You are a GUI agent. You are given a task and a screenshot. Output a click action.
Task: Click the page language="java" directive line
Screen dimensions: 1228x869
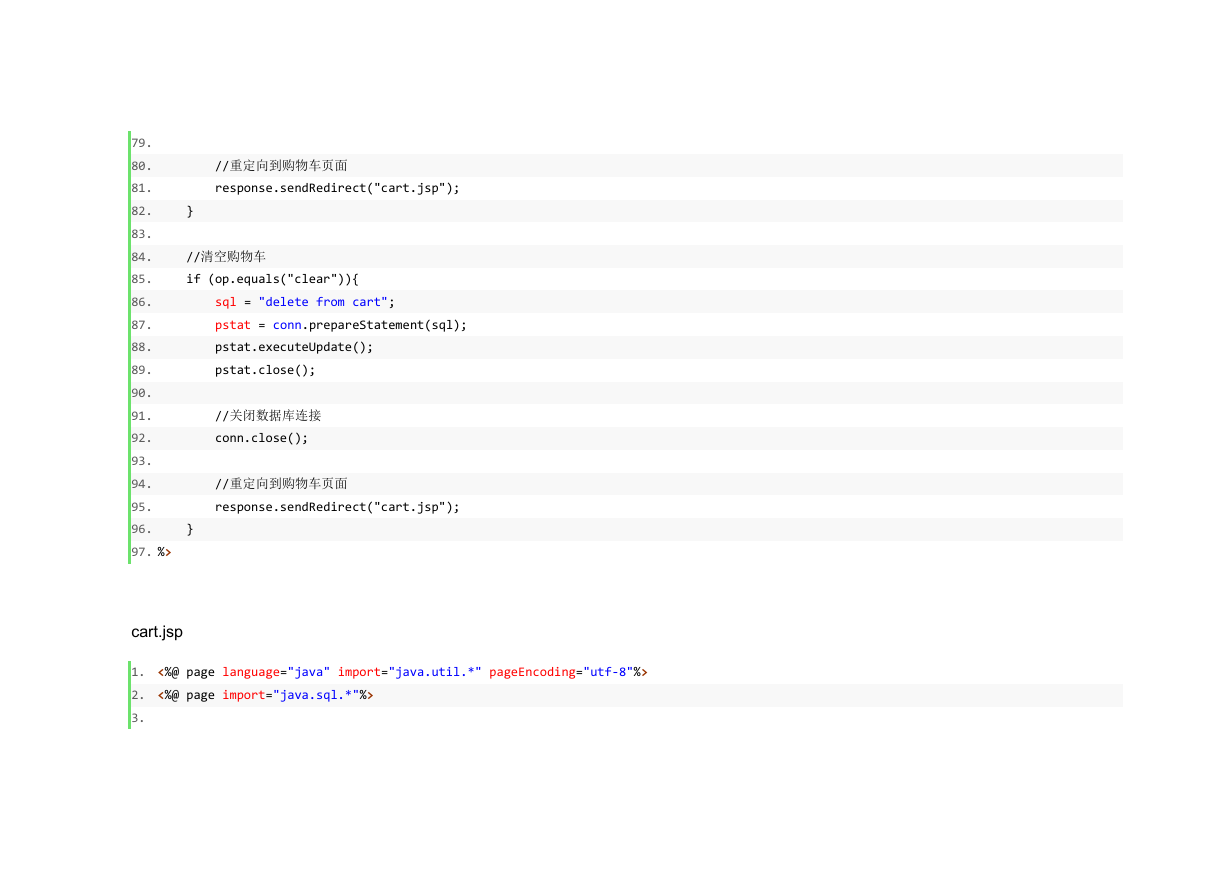[402, 672]
